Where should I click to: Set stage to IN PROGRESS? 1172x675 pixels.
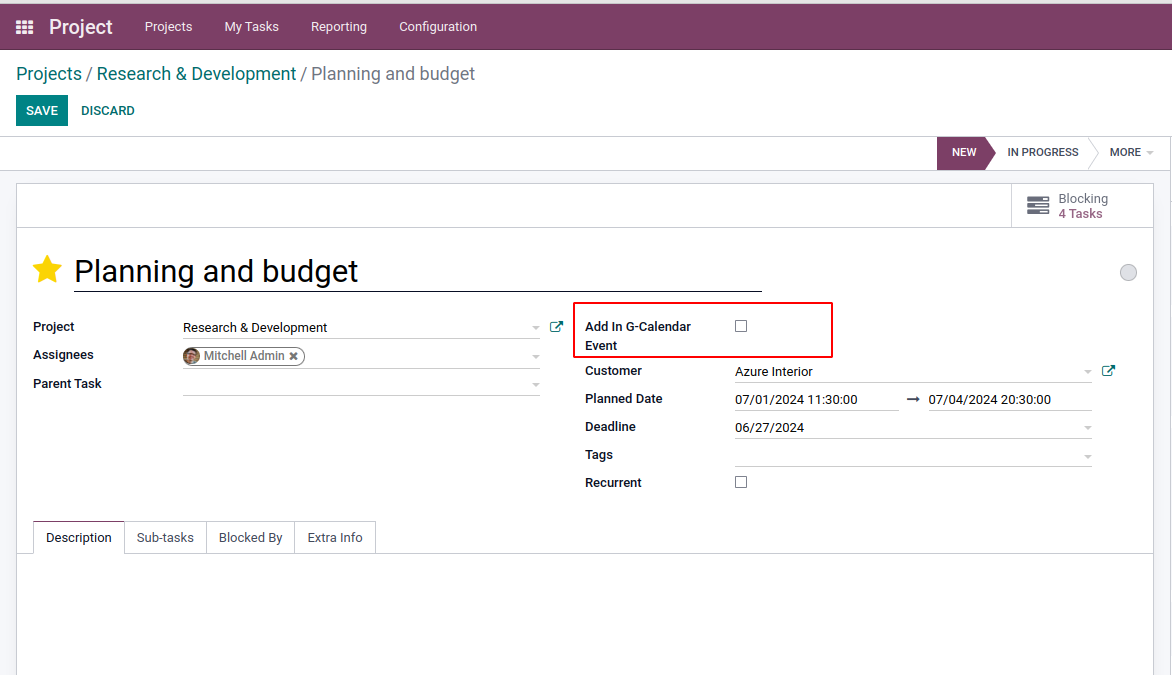point(1042,153)
